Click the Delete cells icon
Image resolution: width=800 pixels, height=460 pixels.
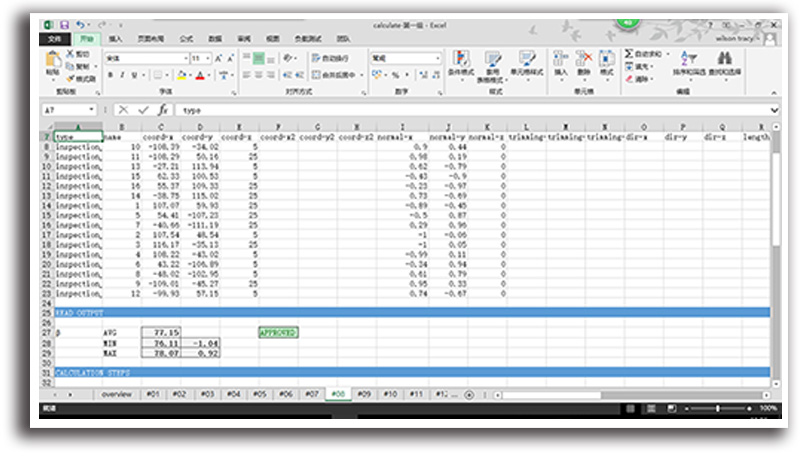(584, 63)
